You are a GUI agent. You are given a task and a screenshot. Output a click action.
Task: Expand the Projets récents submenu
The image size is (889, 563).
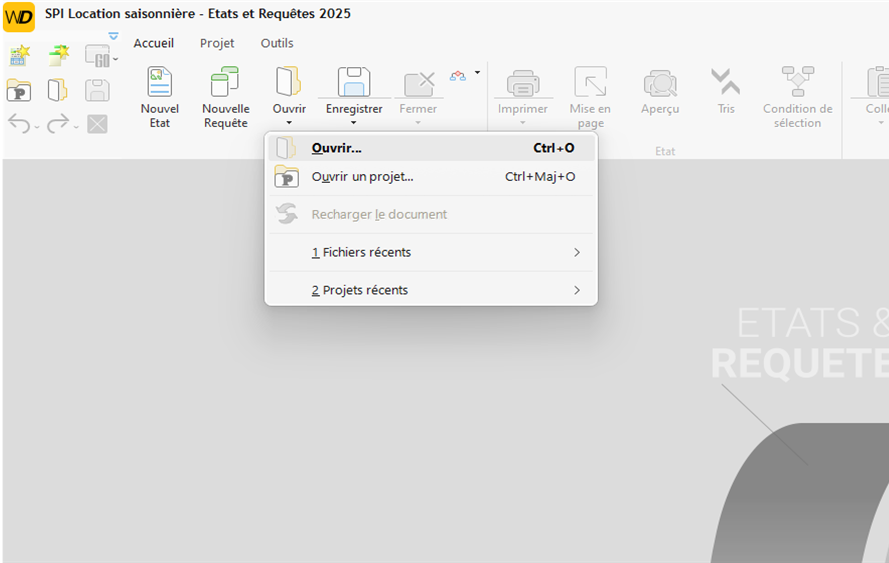[x=576, y=291]
